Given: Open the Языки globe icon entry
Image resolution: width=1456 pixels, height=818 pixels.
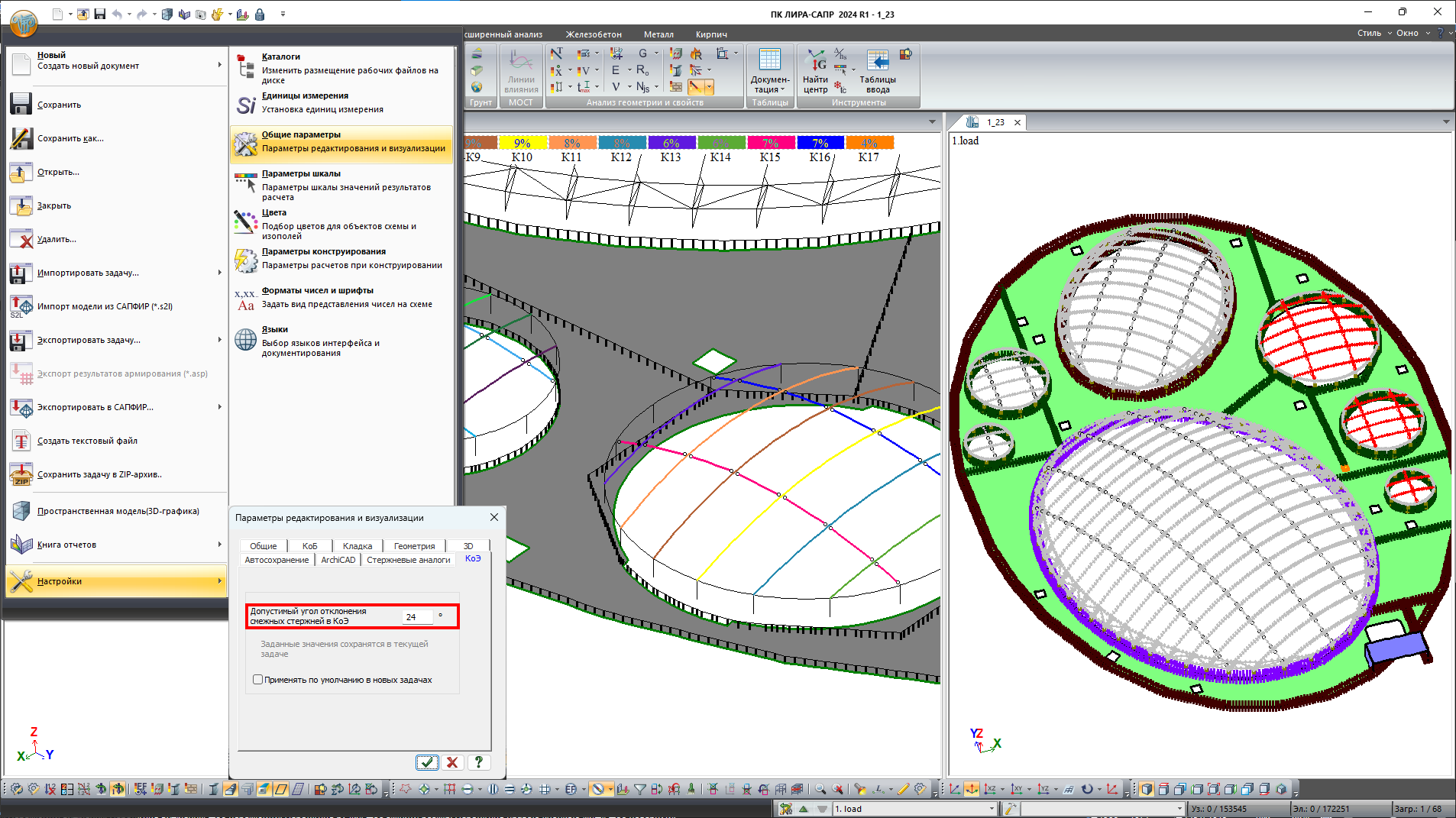Looking at the screenshot, I should click(x=246, y=340).
